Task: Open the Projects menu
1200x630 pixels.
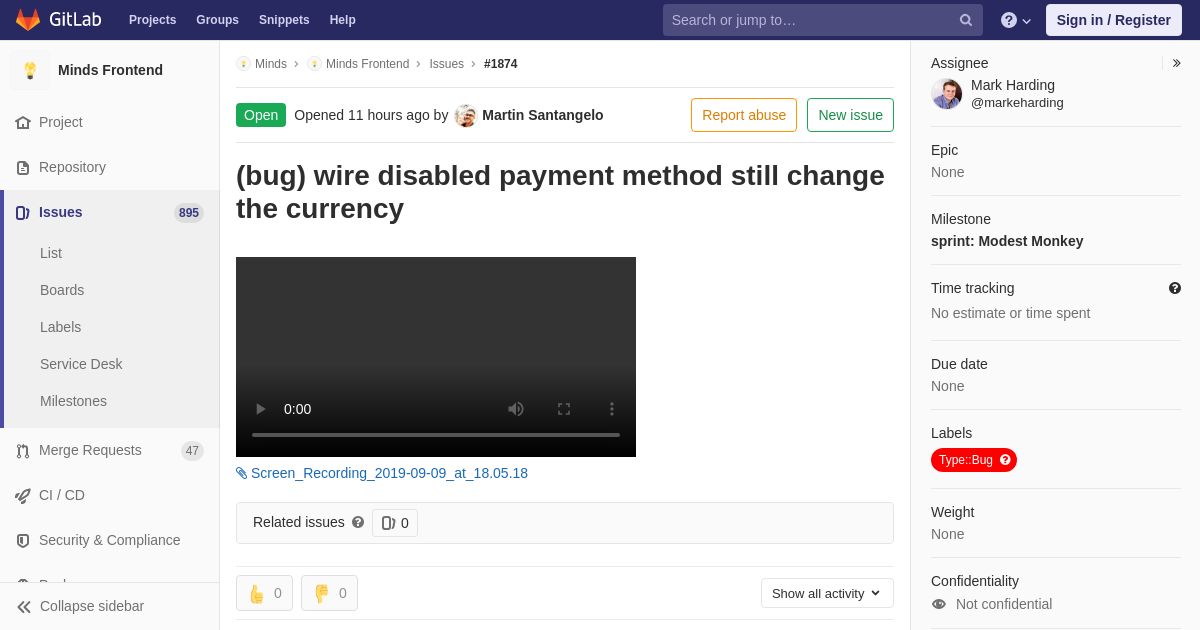Action: pyautogui.click(x=152, y=20)
